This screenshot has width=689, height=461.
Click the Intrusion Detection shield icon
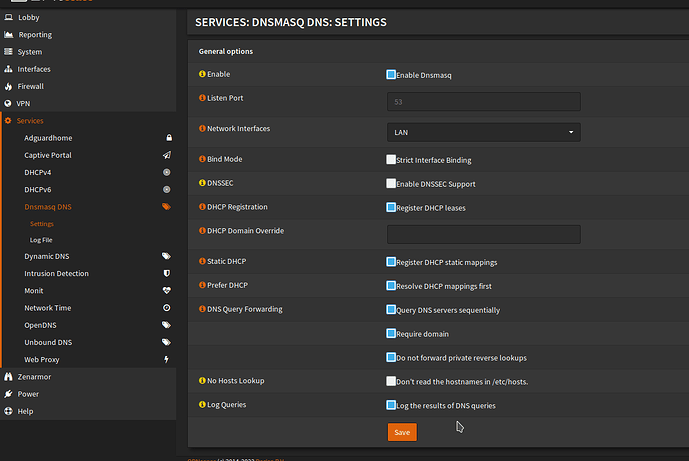[167, 273]
